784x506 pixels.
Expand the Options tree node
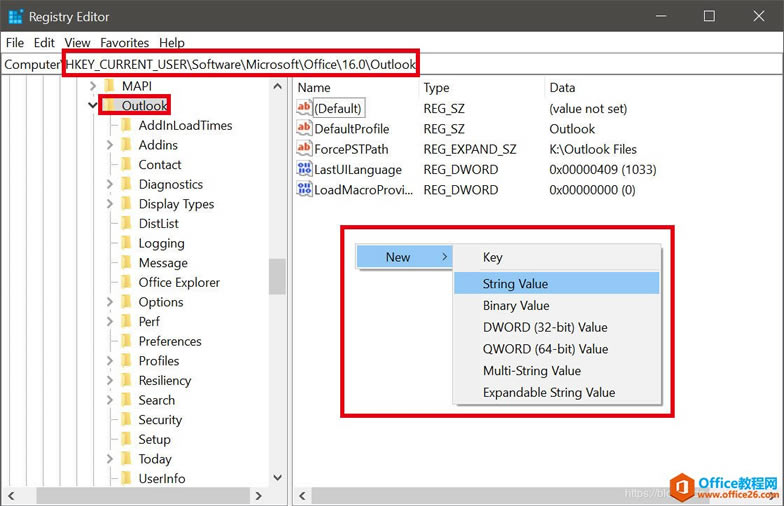click(110, 302)
